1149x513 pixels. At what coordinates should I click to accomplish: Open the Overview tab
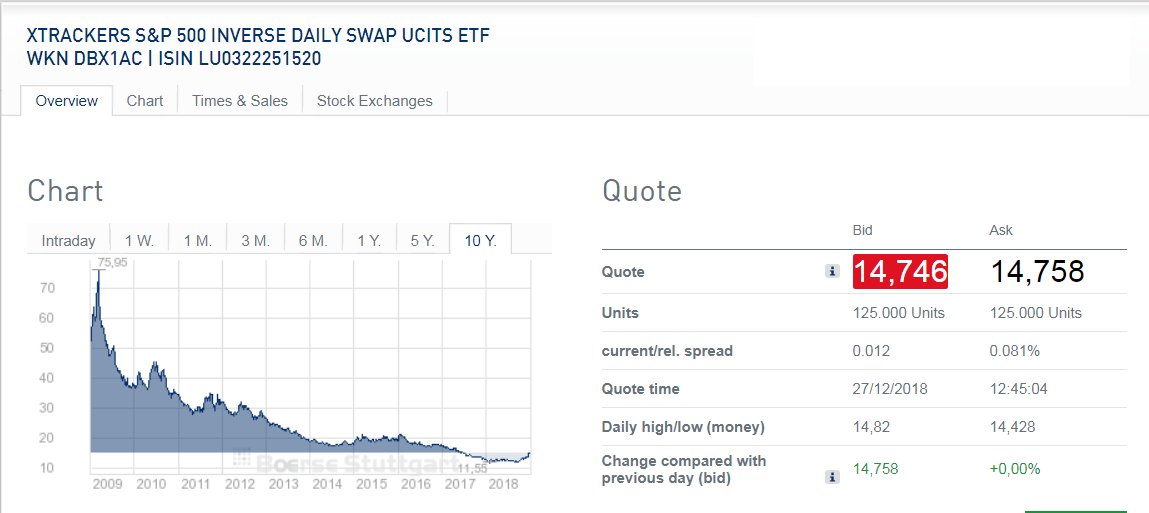click(67, 101)
